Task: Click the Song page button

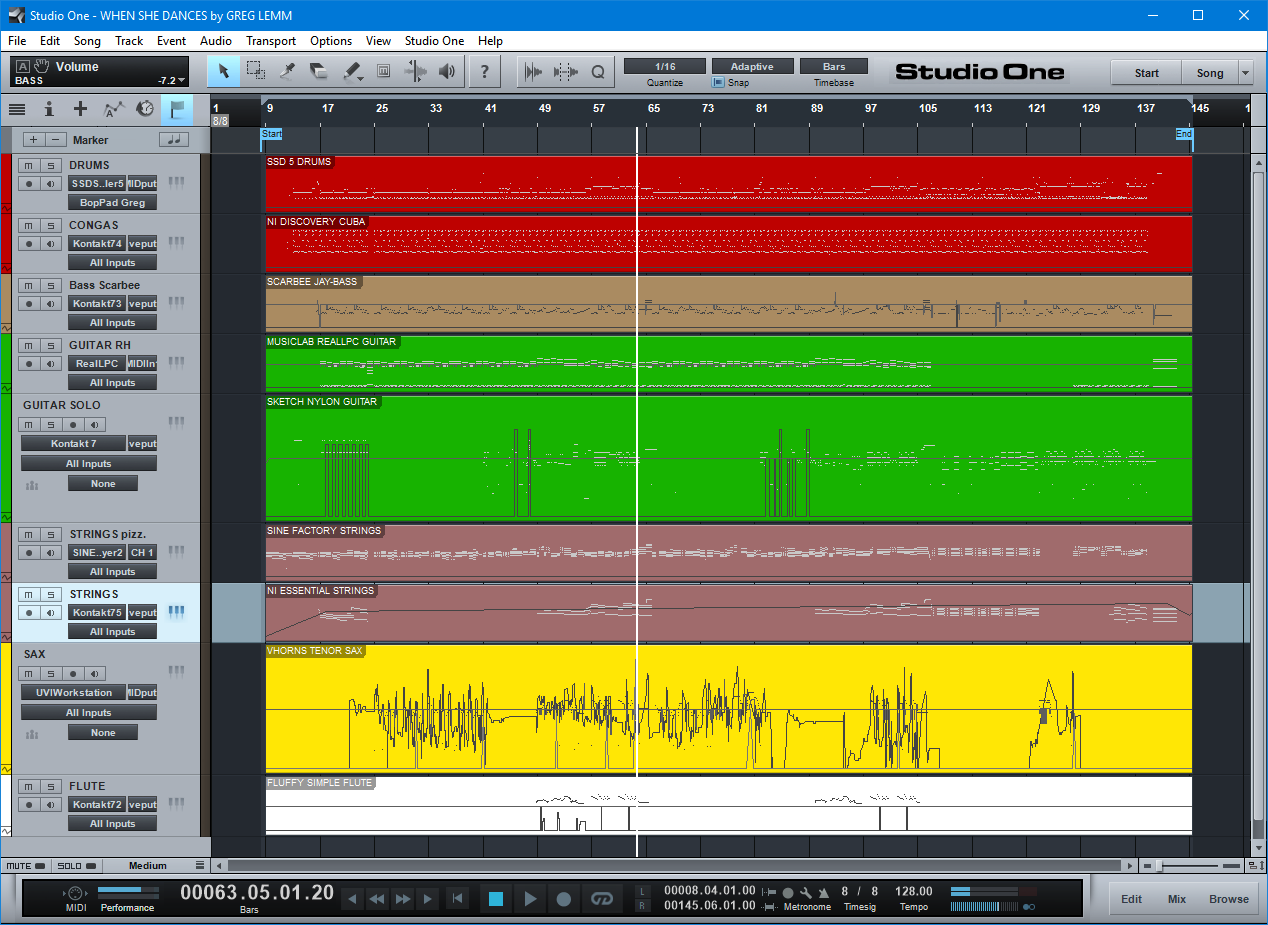Action: [1210, 72]
